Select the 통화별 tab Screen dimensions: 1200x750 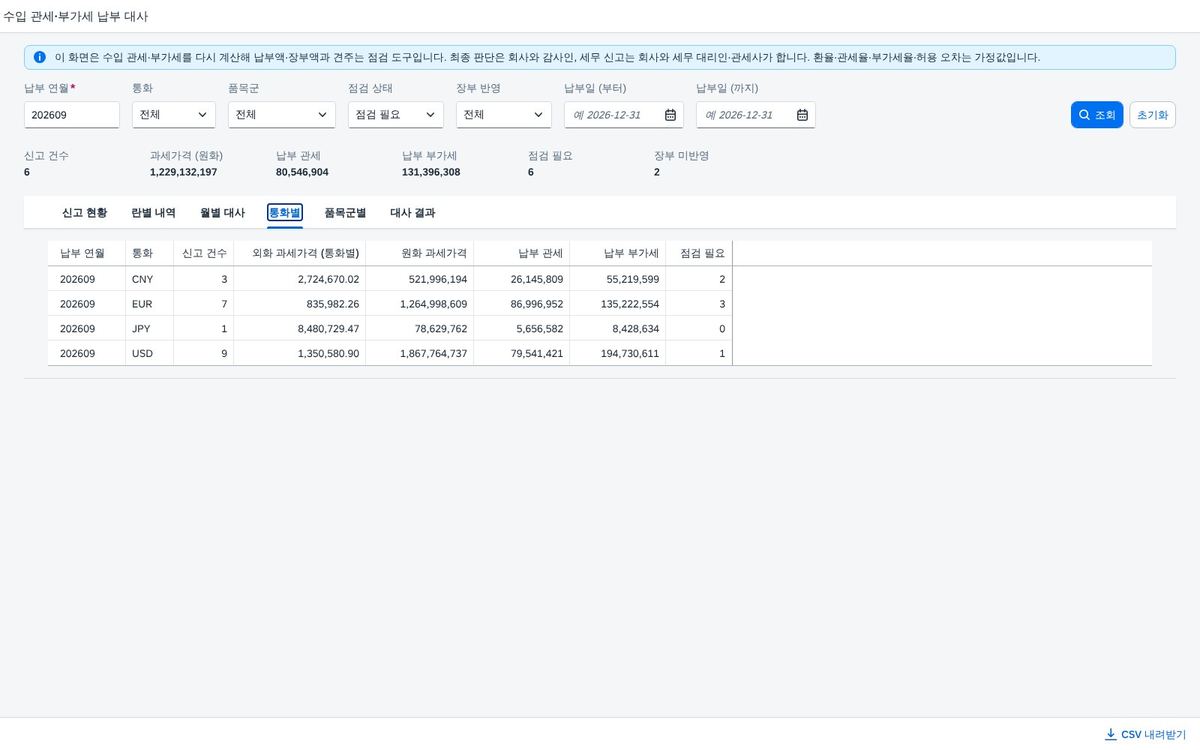(x=285, y=213)
